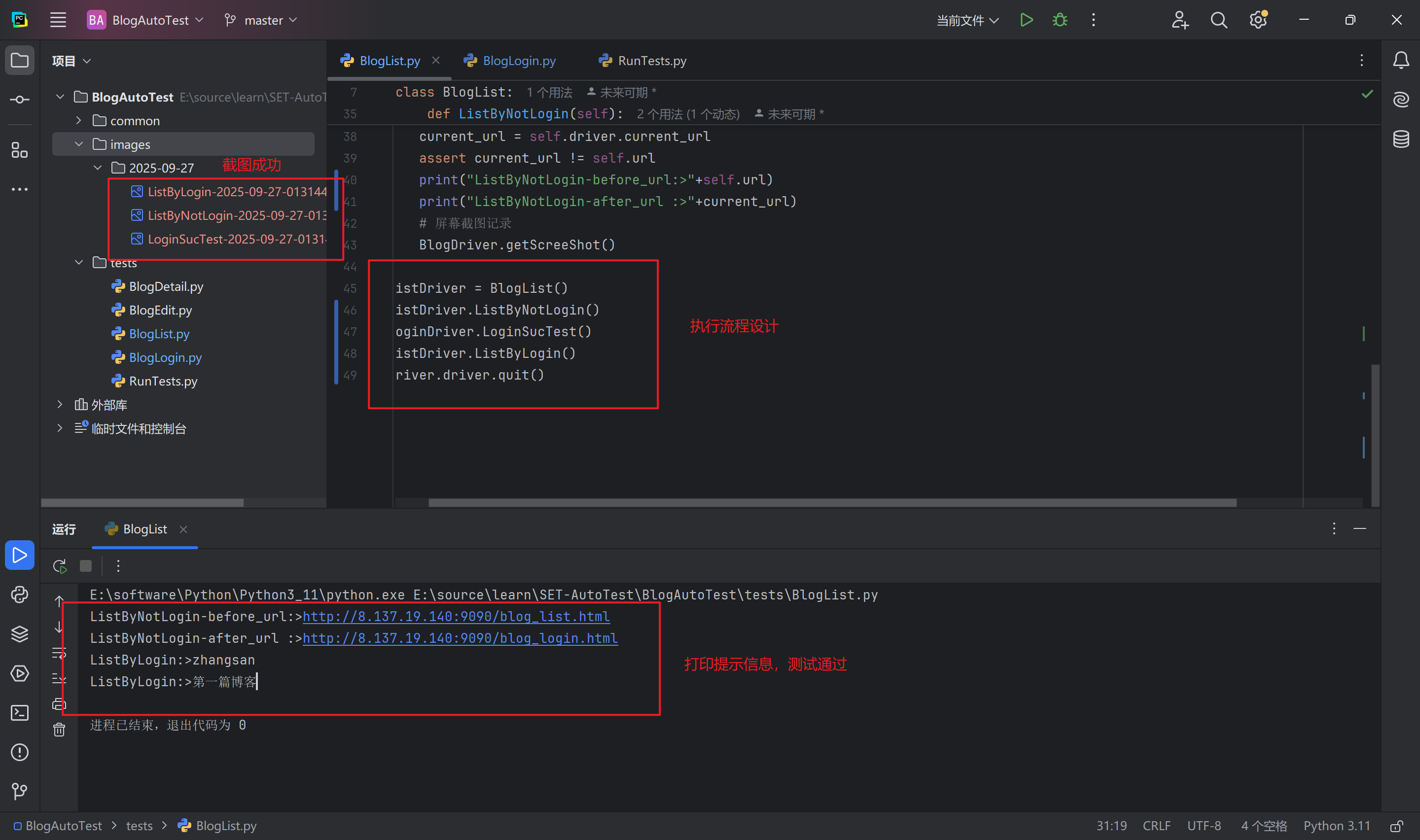Viewport: 1420px width, 840px height.
Task: Run the current file with green arrow
Action: coord(1026,20)
